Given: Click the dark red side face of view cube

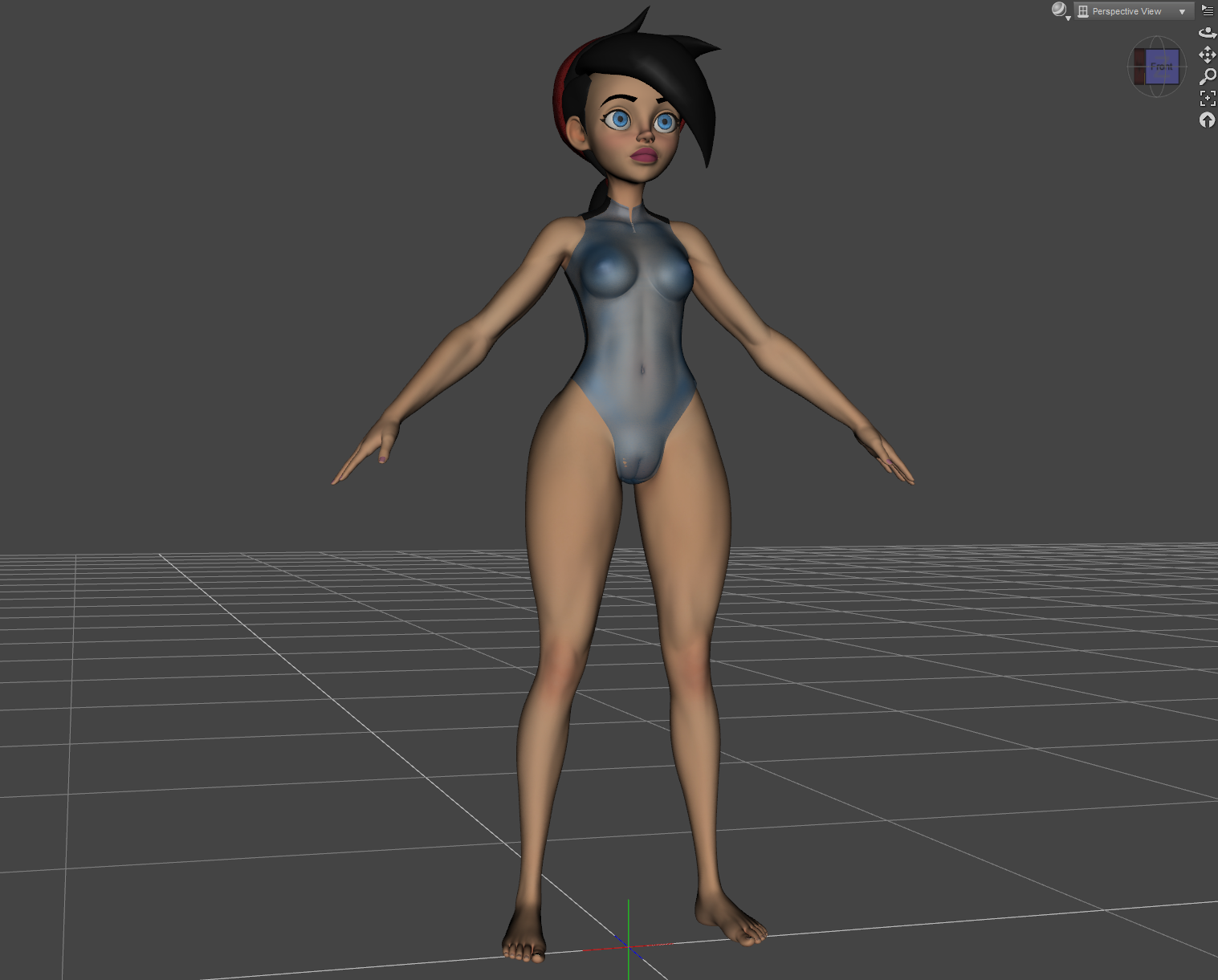Looking at the screenshot, I should pos(1139,66).
